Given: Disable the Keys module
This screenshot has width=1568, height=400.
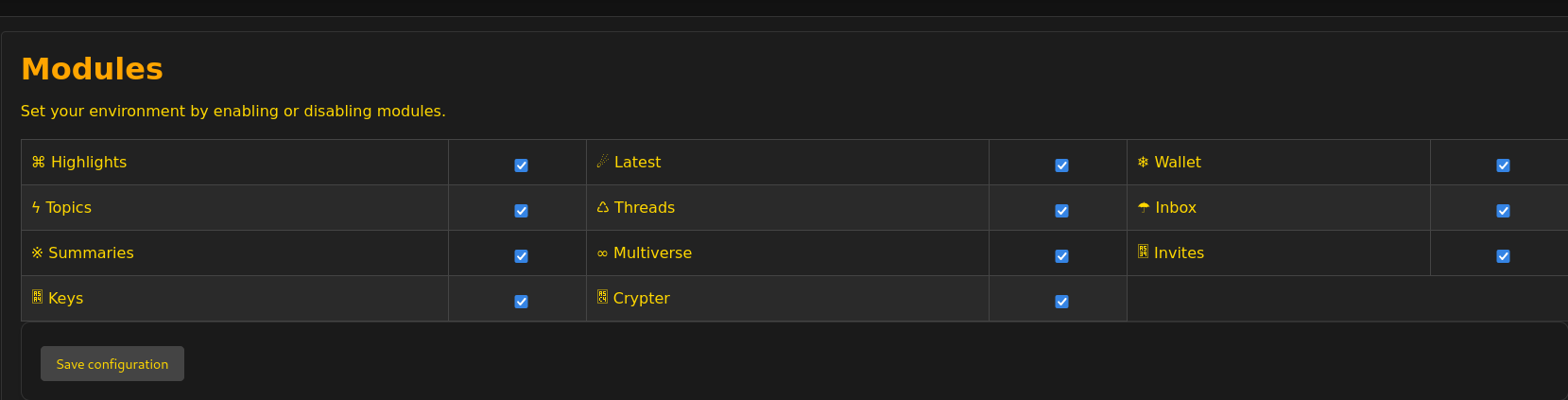Looking at the screenshot, I should pos(521,302).
